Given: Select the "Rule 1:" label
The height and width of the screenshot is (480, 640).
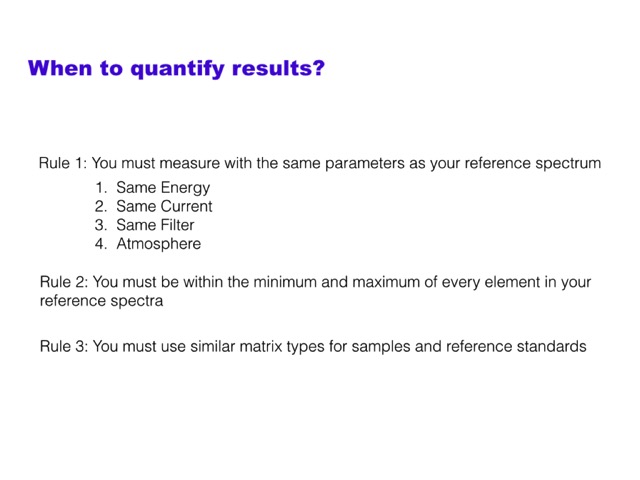Looking at the screenshot, I should click(64, 163).
